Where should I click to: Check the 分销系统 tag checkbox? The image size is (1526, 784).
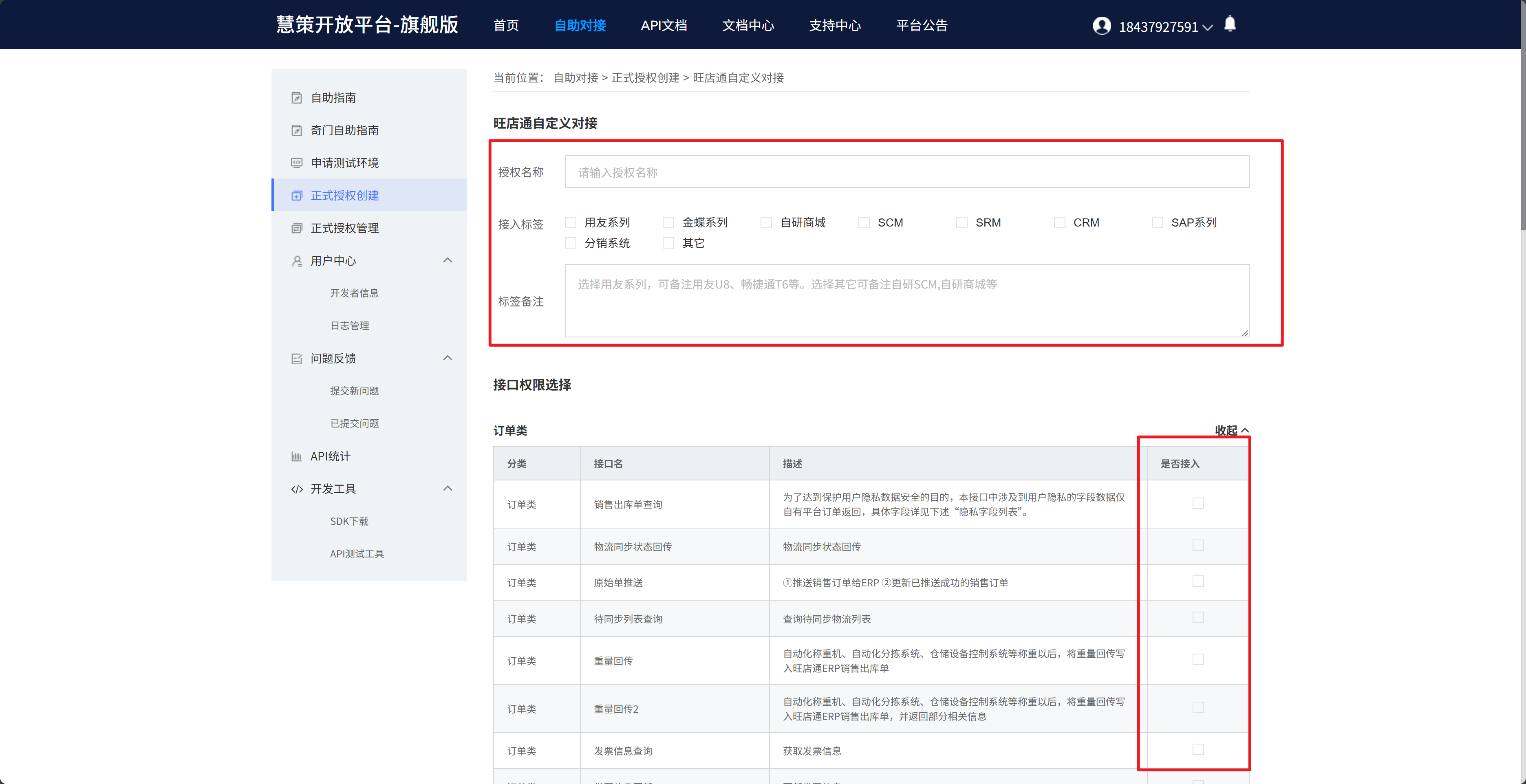[x=571, y=243]
